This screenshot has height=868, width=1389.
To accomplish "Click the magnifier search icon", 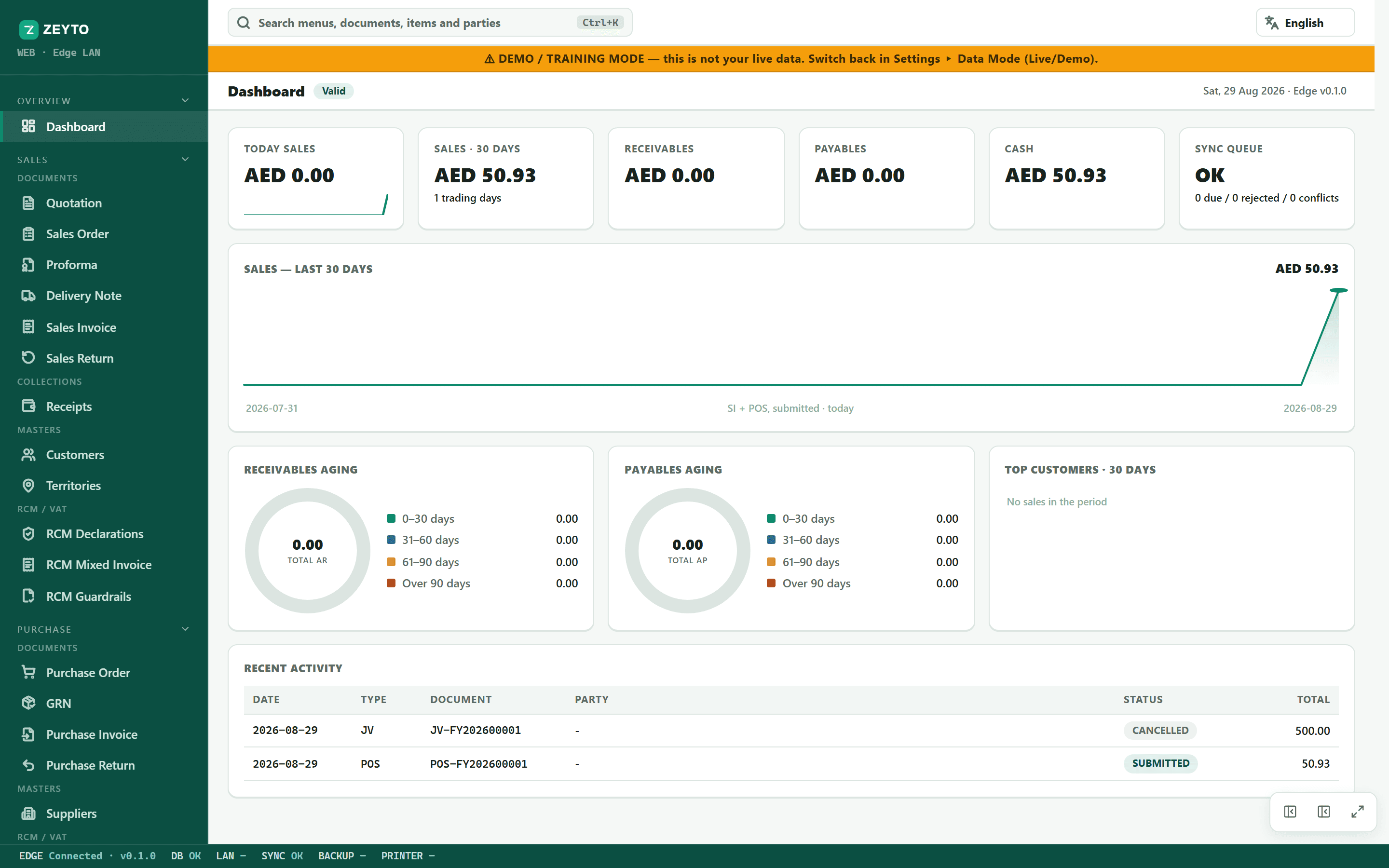I will [244, 23].
